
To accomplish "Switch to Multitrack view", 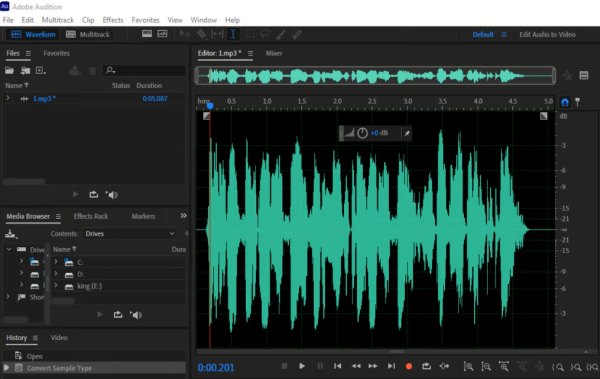I will 88,34.
